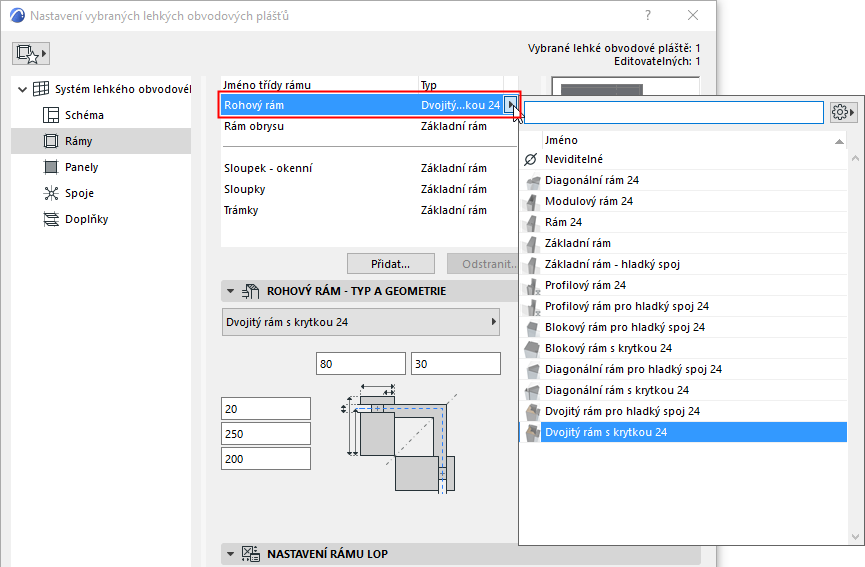The height and width of the screenshot is (567, 865).
Task: Collapse the Nastavení rámu LOP section
Action: pos(231,554)
